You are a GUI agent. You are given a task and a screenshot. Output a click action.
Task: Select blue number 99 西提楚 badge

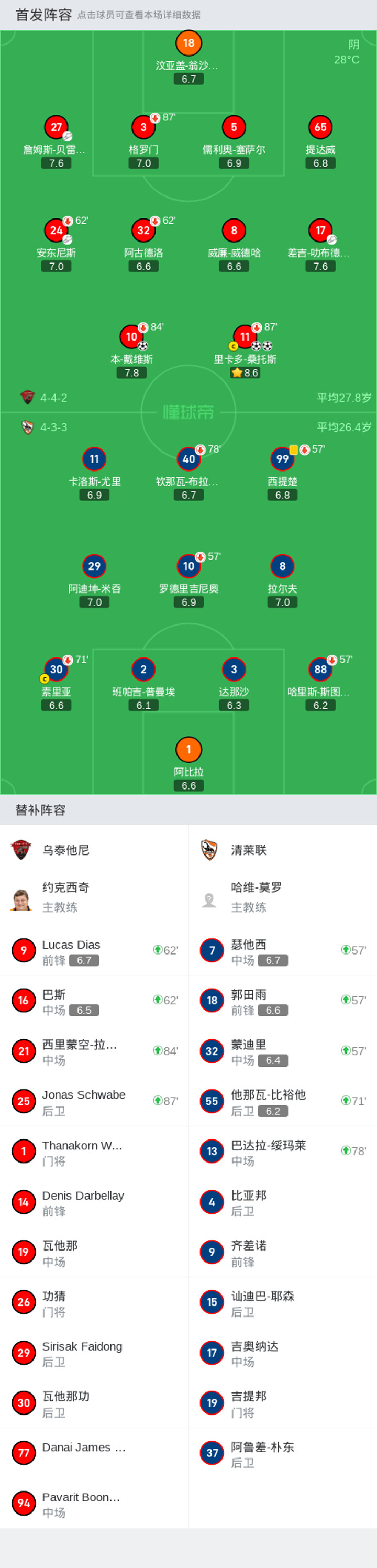pyautogui.click(x=283, y=459)
